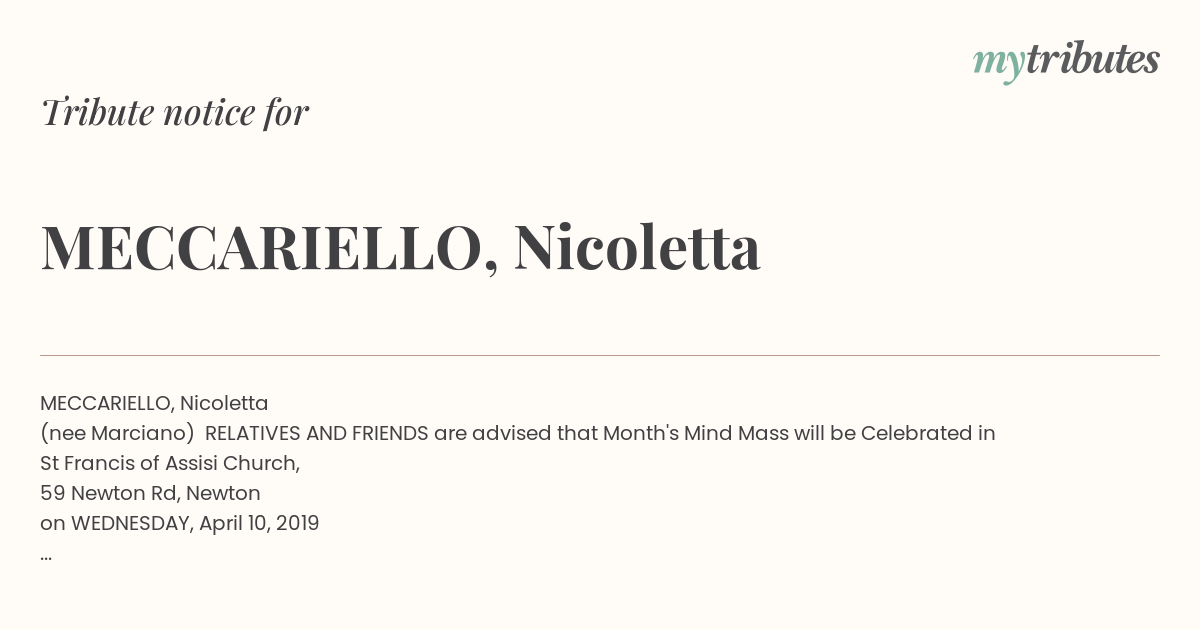Click the mytributes logo
Screen dimensions: 1200x630
click(1066, 61)
